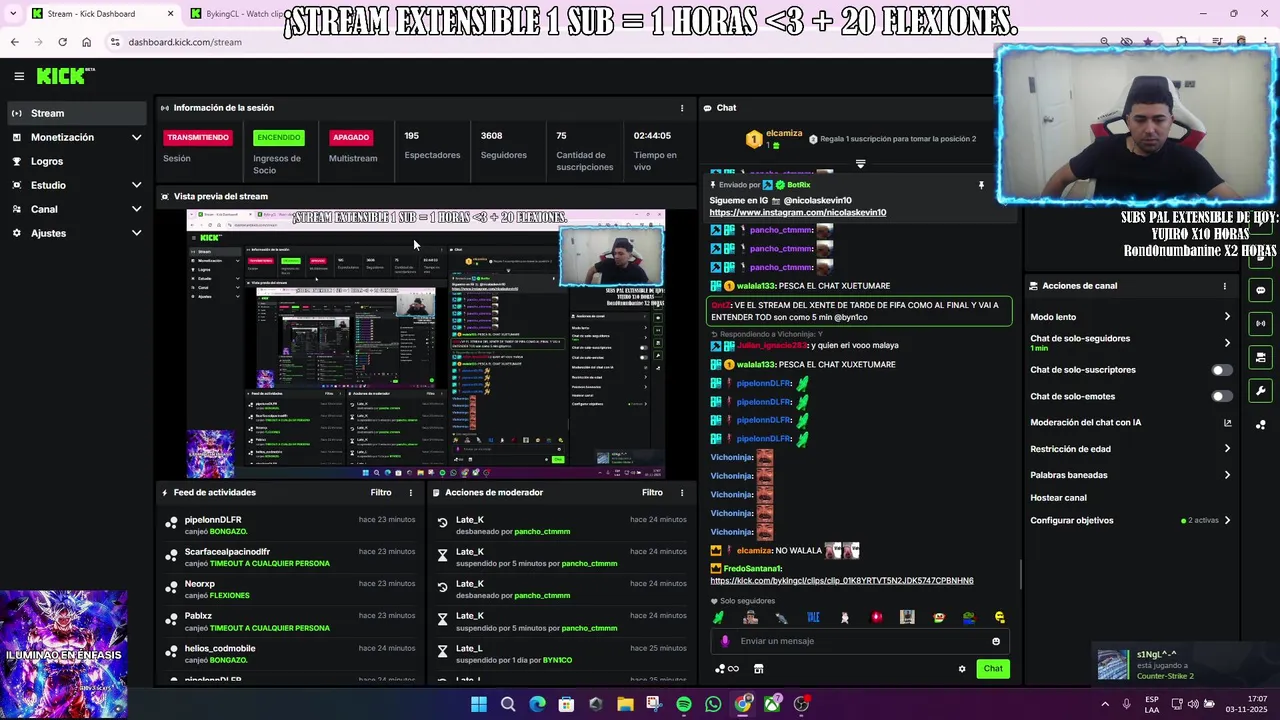
Task: Open the Windows Start menu
Action: pyautogui.click(x=479, y=704)
